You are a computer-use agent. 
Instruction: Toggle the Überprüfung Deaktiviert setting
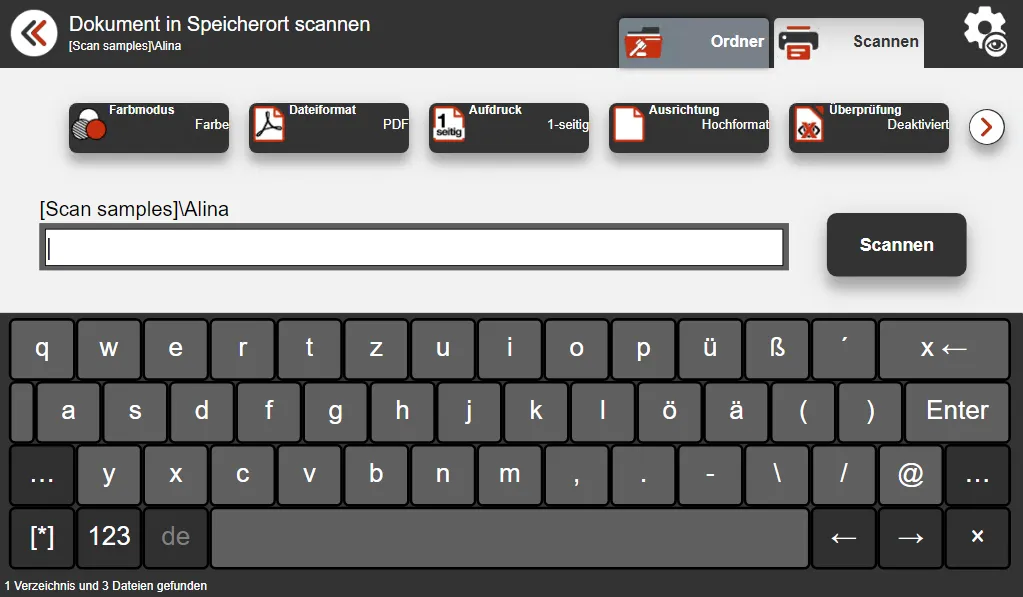[869, 128]
